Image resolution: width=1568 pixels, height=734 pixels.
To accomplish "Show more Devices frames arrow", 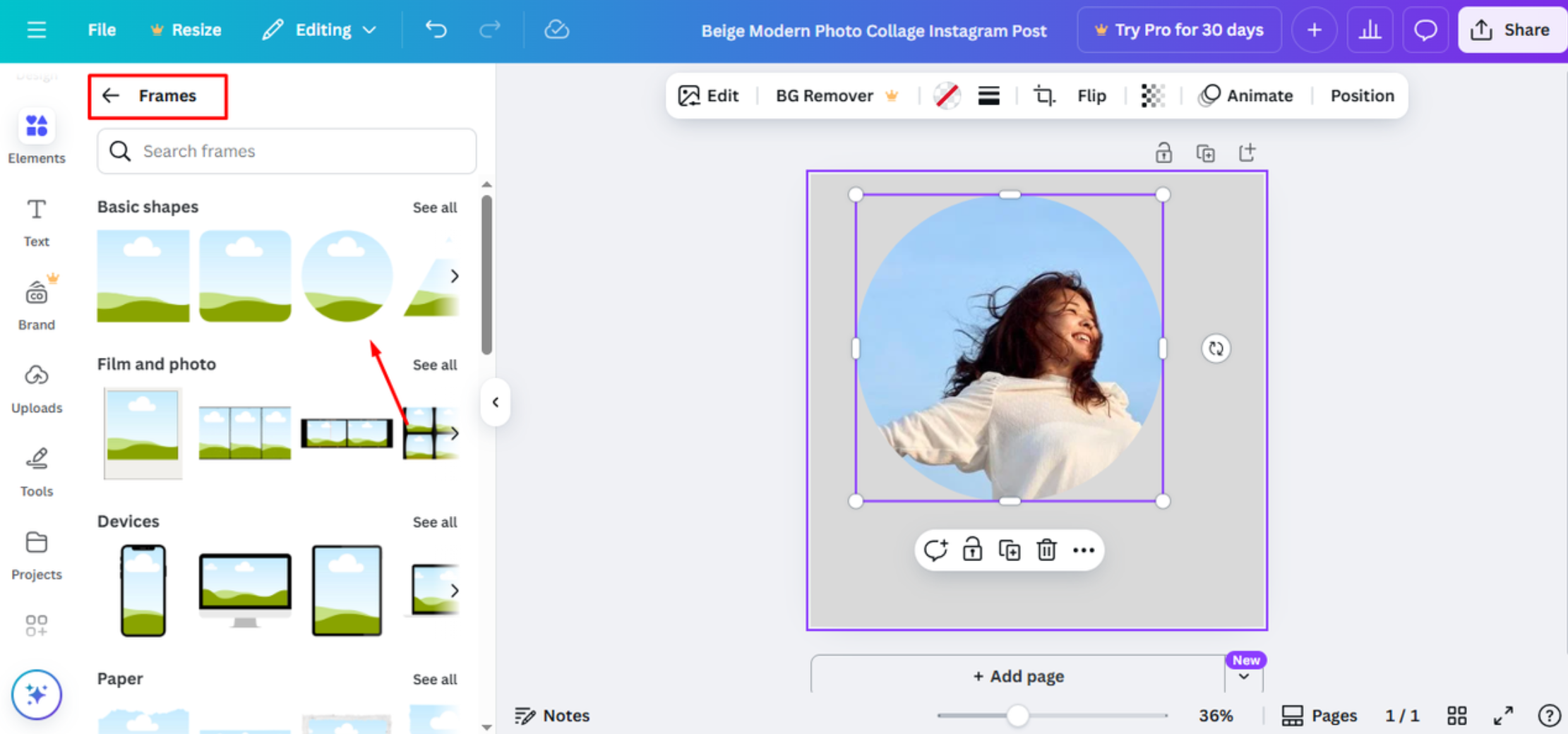I will tap(455, 591).
